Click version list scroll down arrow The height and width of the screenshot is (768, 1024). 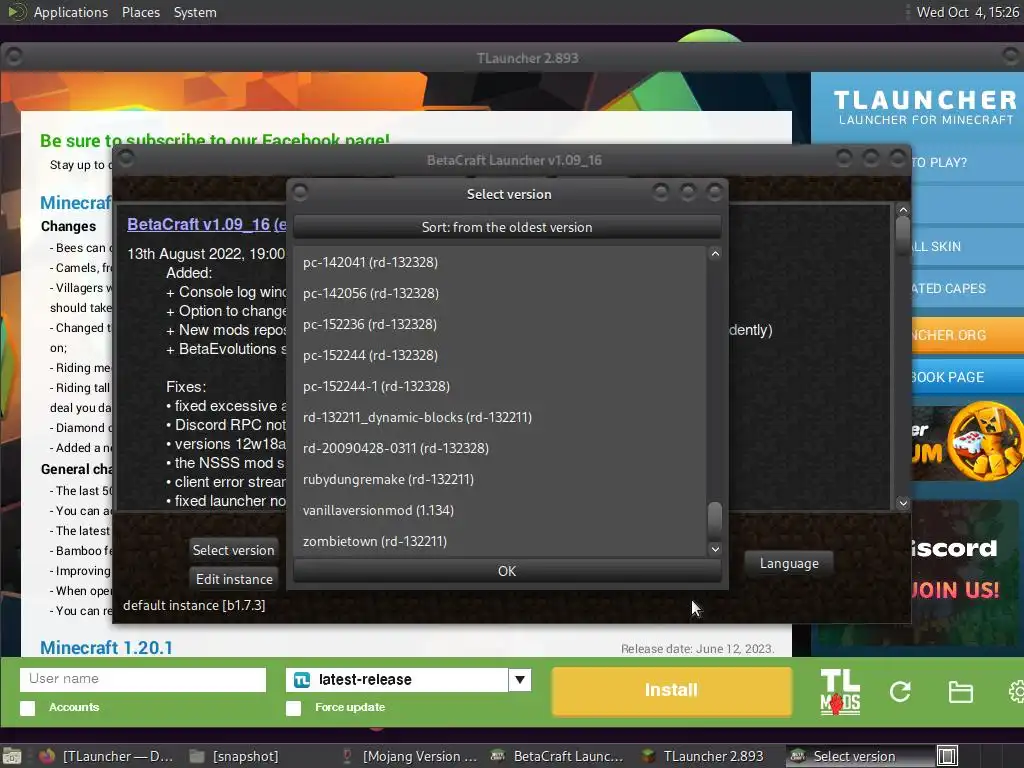pos(715,549)
